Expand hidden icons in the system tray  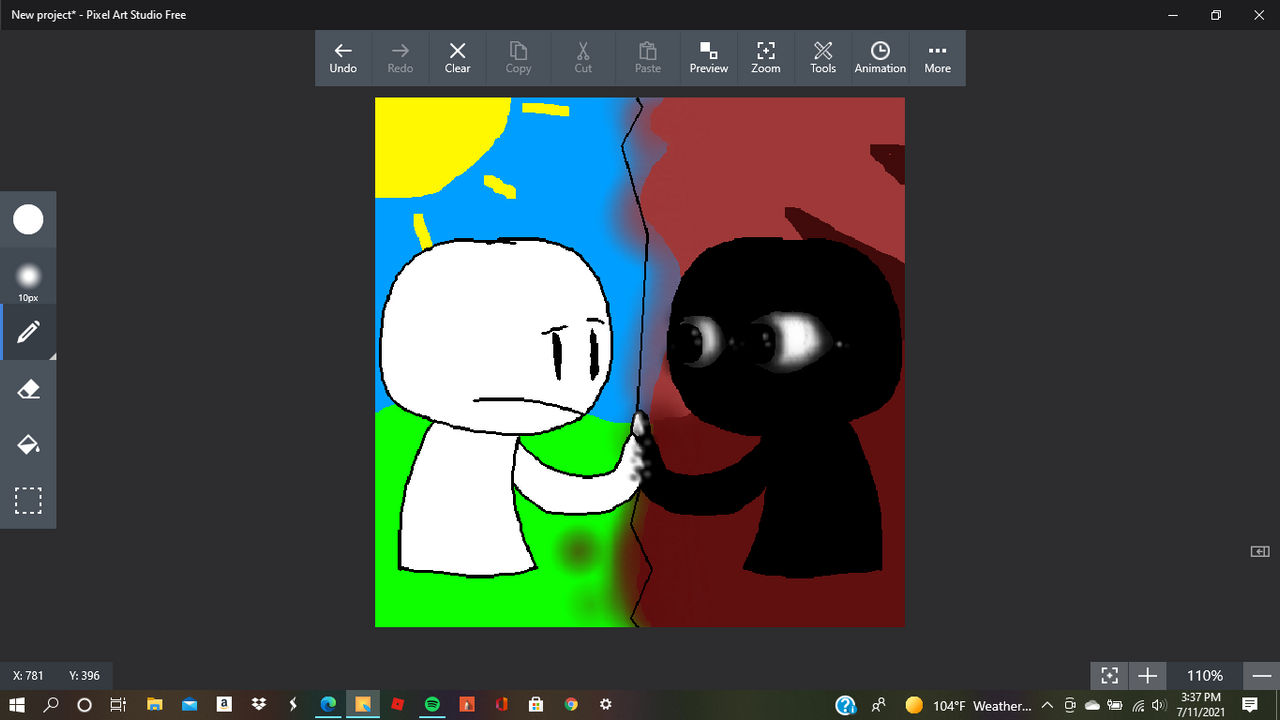[1046, 704]
